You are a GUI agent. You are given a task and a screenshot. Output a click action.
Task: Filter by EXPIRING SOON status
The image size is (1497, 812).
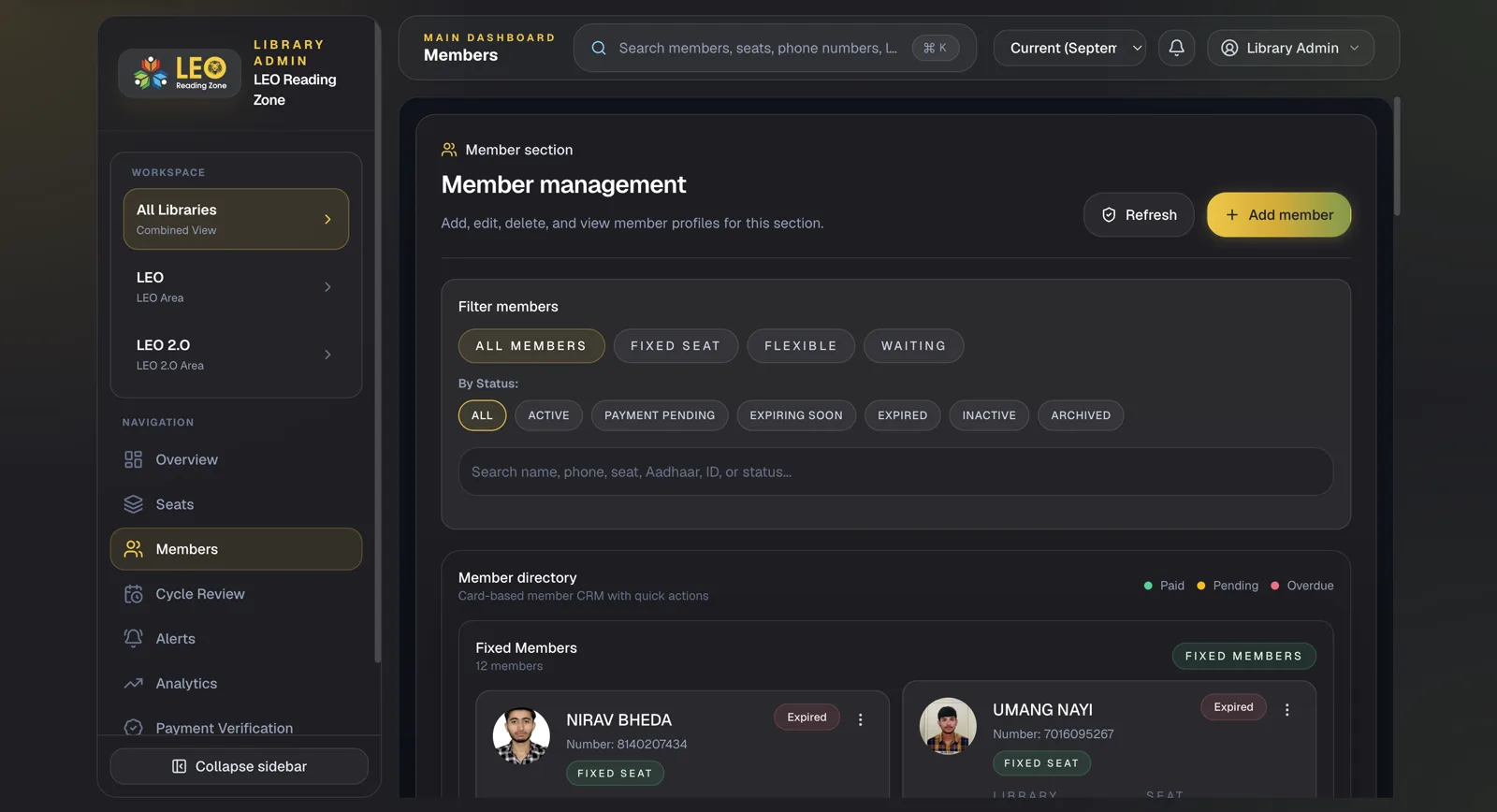tap(796, 415)
